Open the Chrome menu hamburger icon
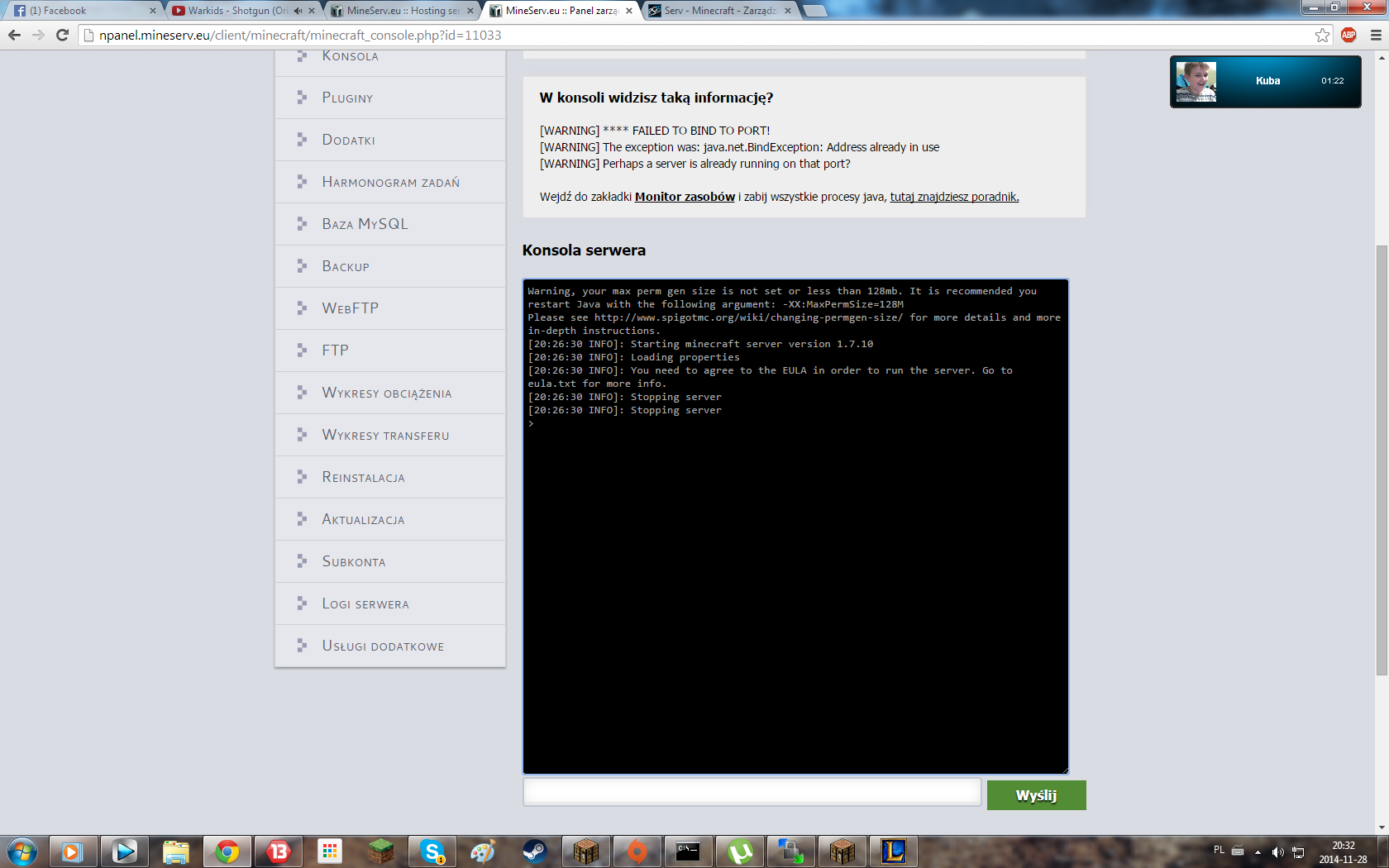 1376,35
